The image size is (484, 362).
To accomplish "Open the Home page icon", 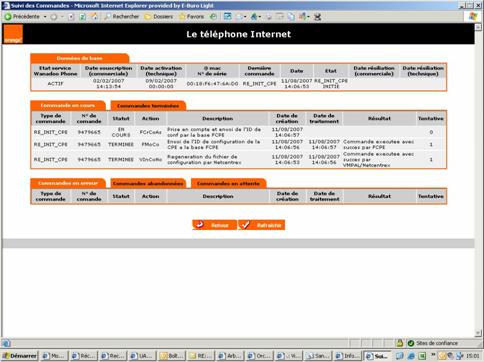I will 95,16.
